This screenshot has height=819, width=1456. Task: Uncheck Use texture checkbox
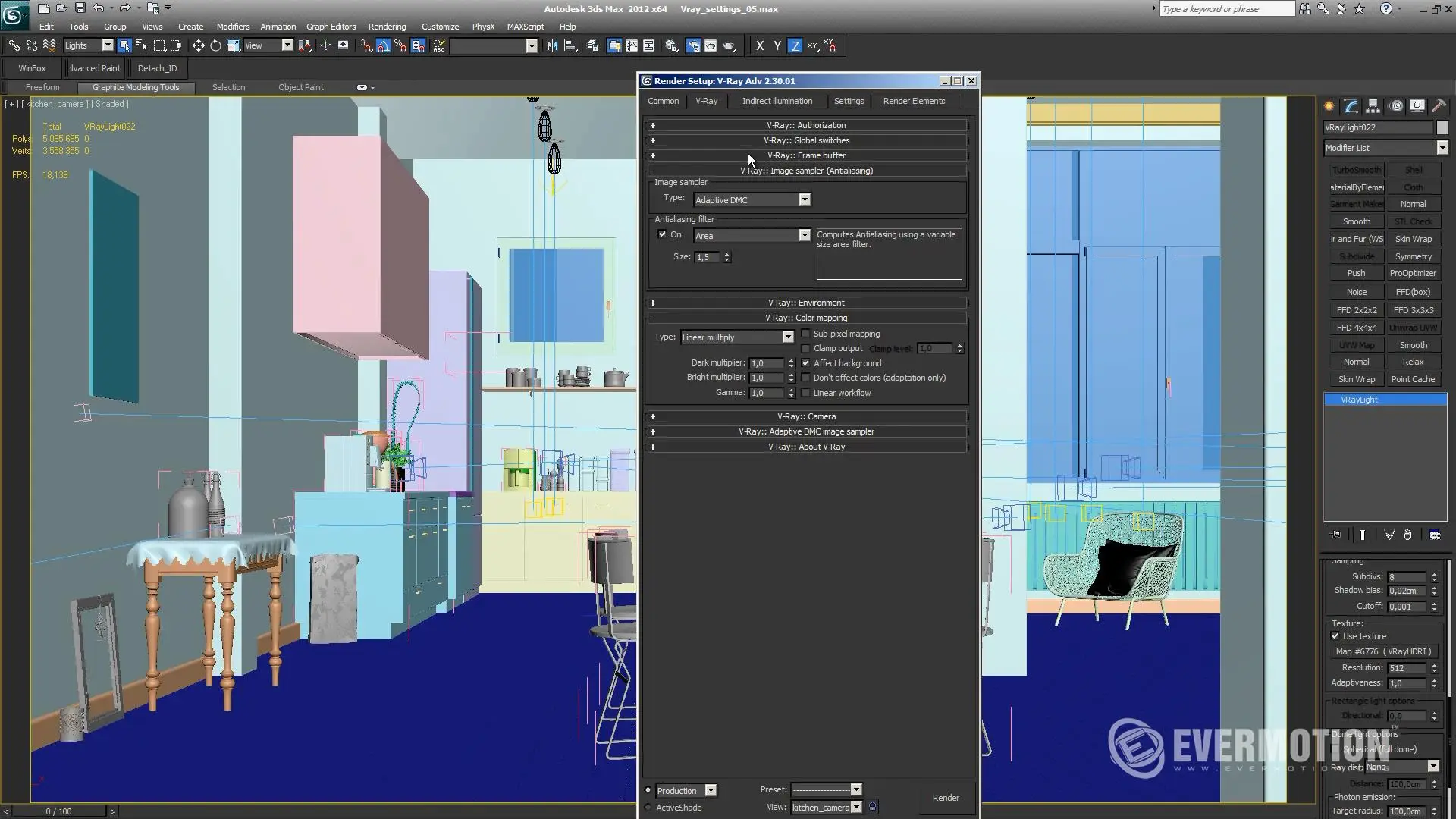point(1335,636)
